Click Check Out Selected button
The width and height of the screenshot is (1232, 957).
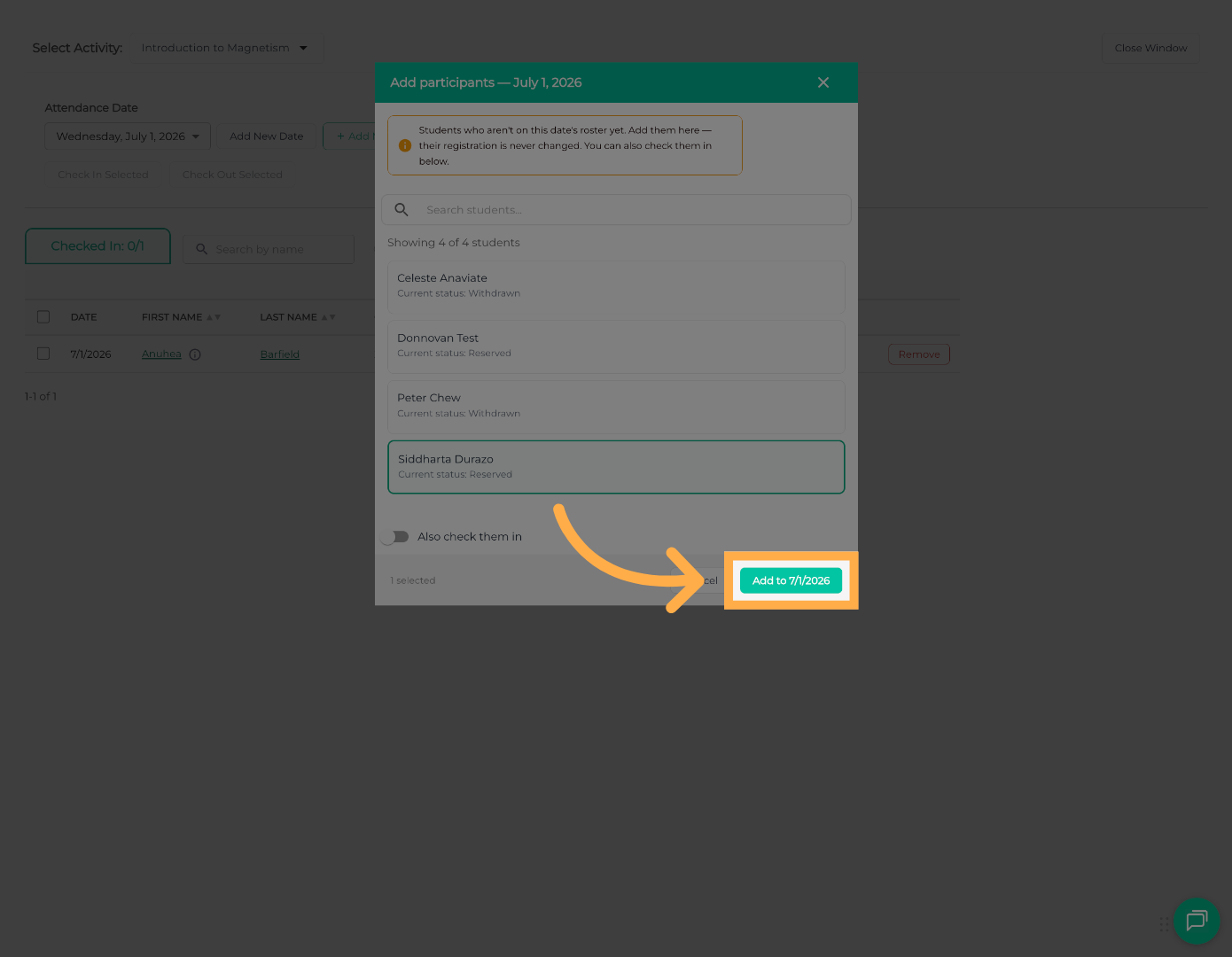click(232, 175)
